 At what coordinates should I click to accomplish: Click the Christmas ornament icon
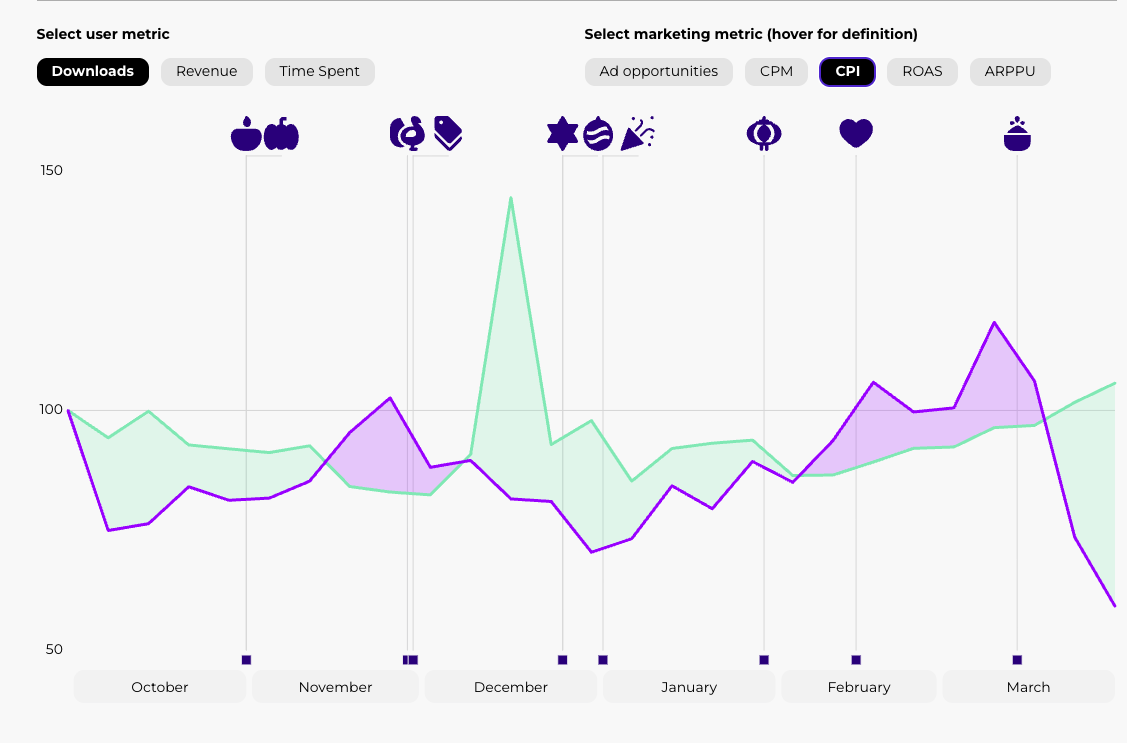(598, 134)
